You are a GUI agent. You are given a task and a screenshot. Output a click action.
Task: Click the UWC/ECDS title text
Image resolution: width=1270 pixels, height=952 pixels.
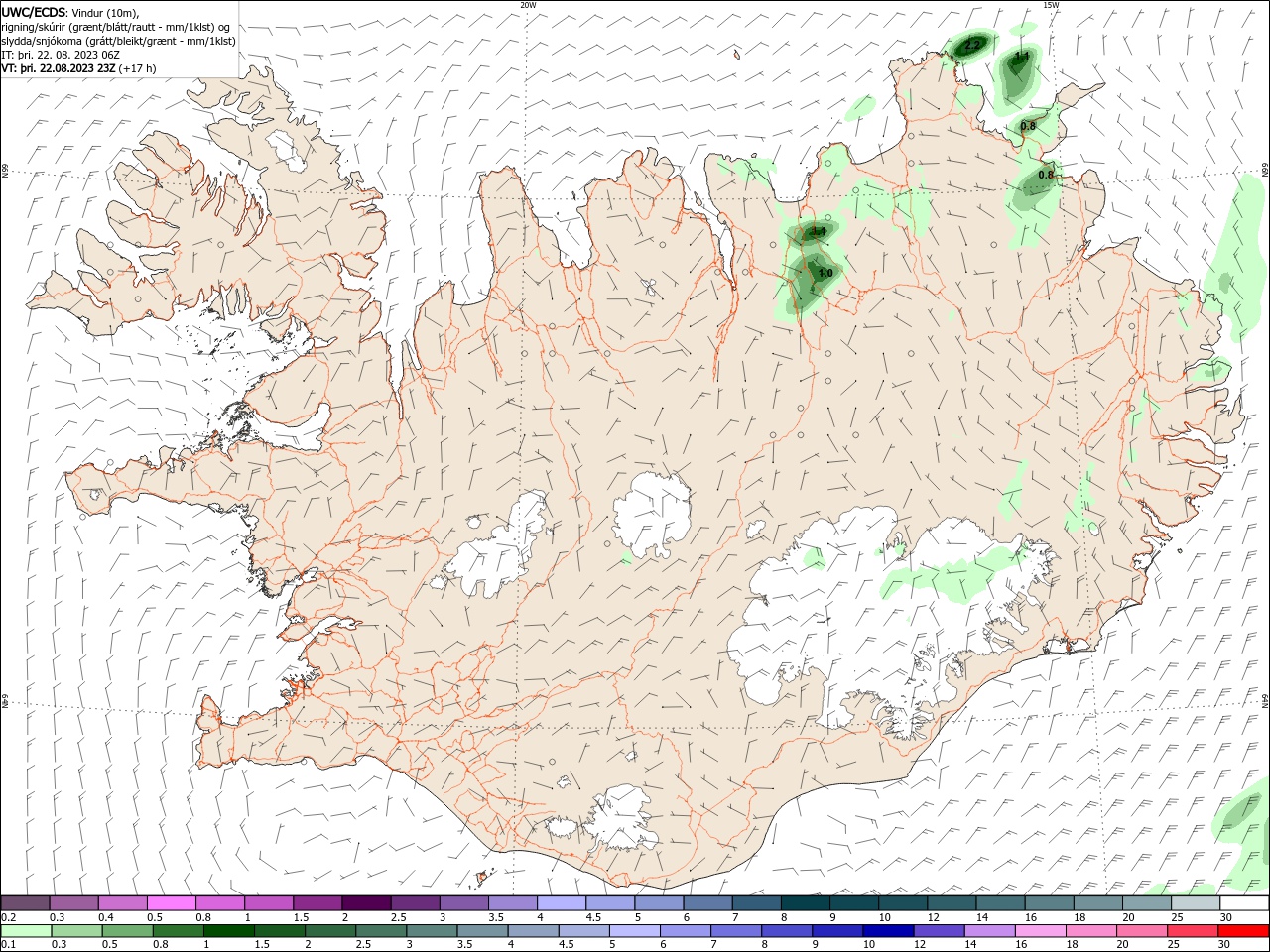pyautogui.click(x=33, y=12)
